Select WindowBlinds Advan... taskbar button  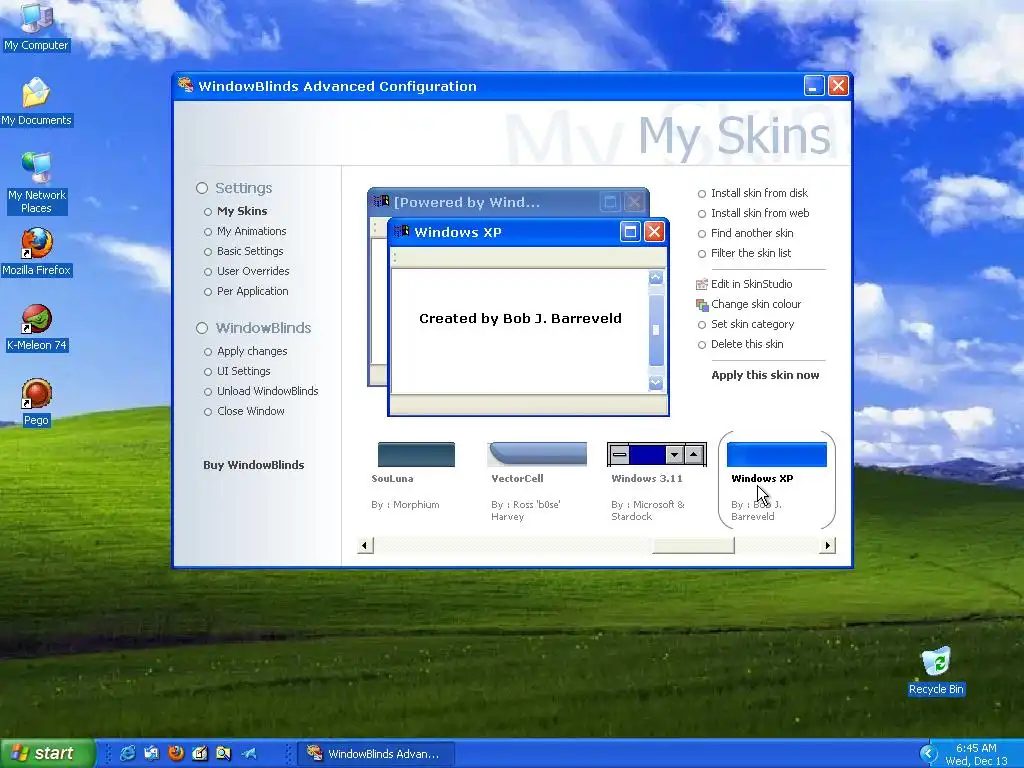374,754
